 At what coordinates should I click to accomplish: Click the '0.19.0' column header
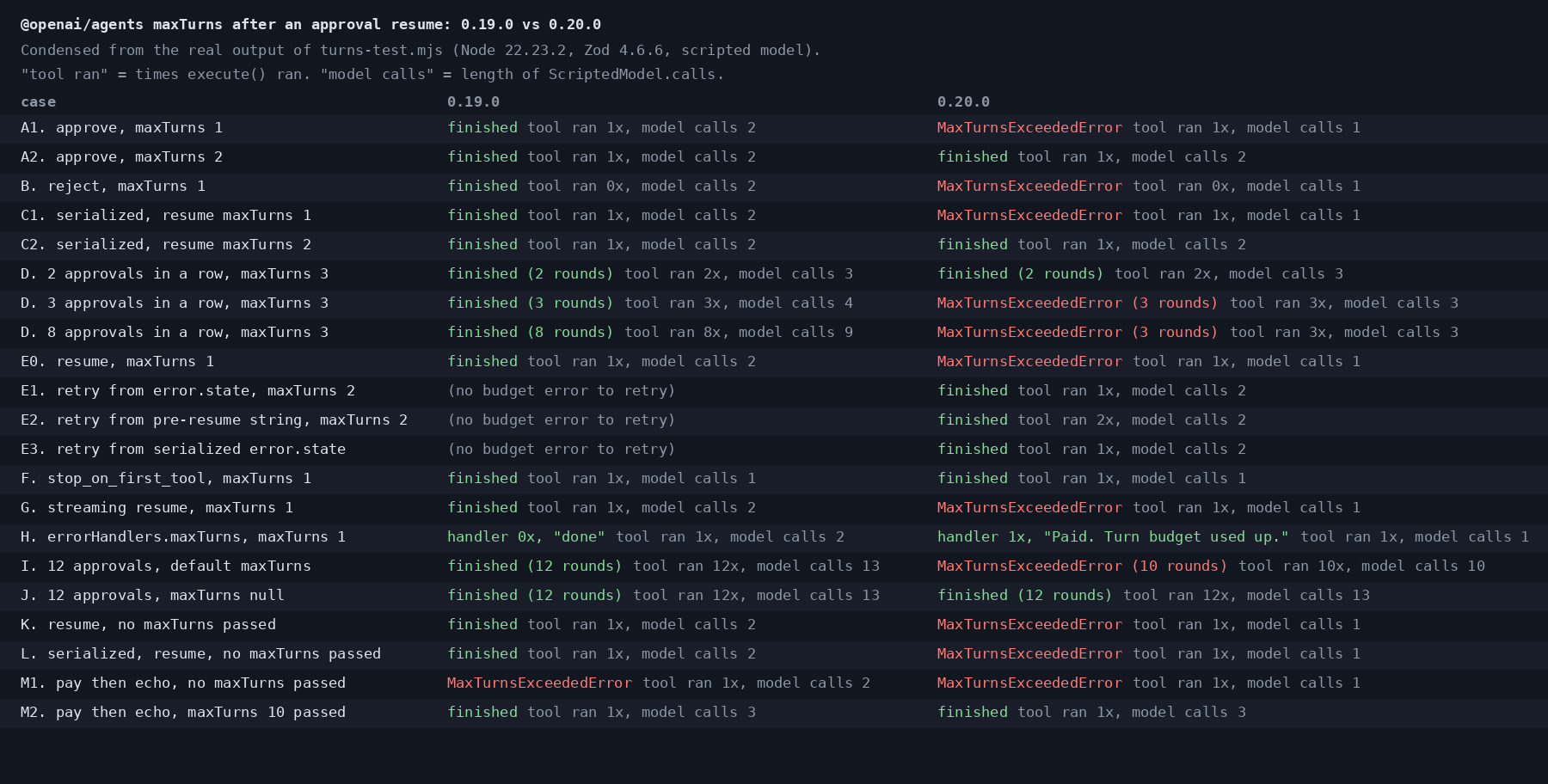pyautogui.click(x=473, y=101)
